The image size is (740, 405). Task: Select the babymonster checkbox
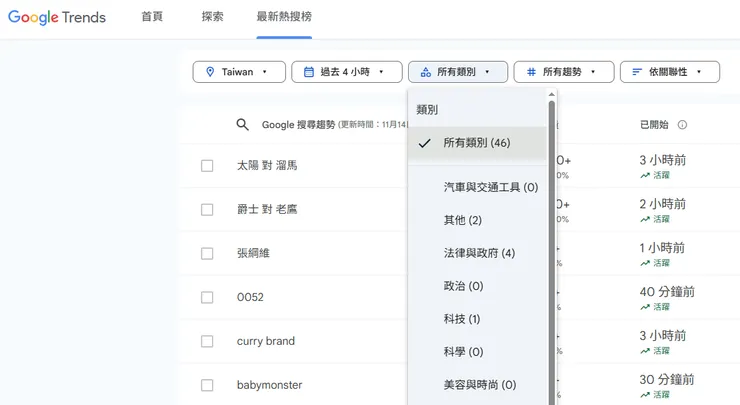coord(207,385)
